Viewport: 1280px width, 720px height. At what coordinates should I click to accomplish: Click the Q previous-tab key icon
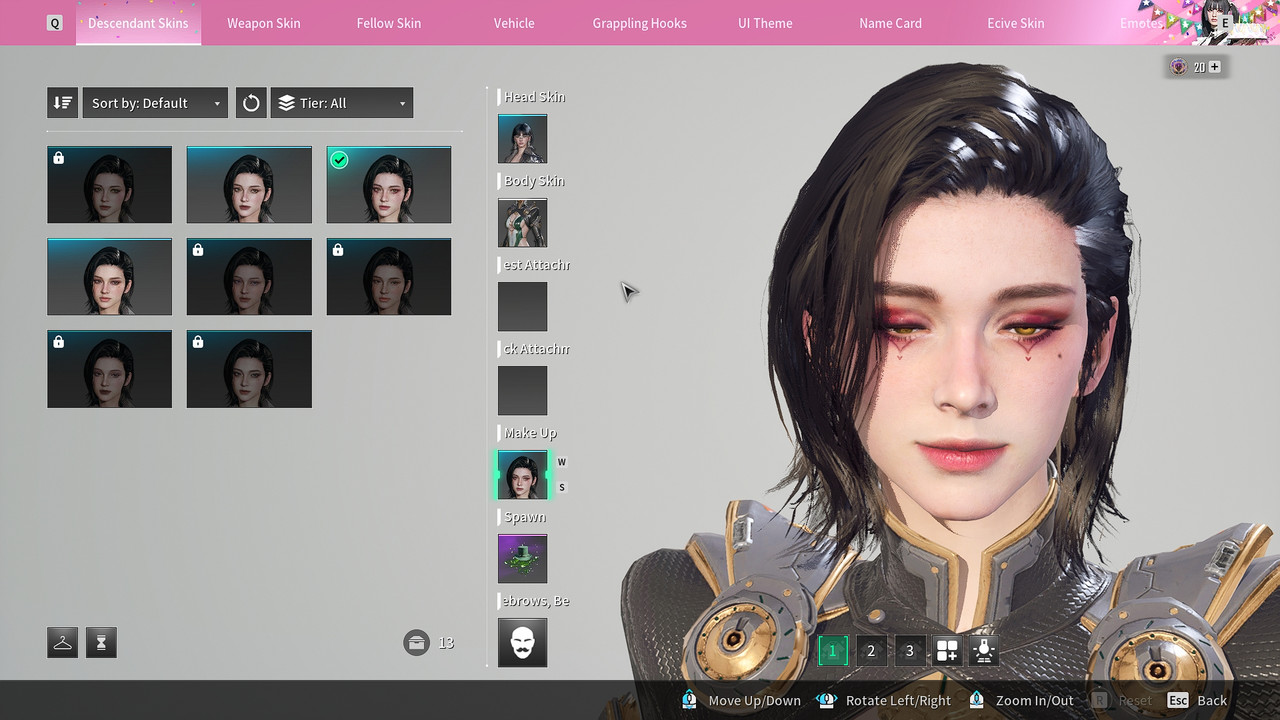point(55,23)
